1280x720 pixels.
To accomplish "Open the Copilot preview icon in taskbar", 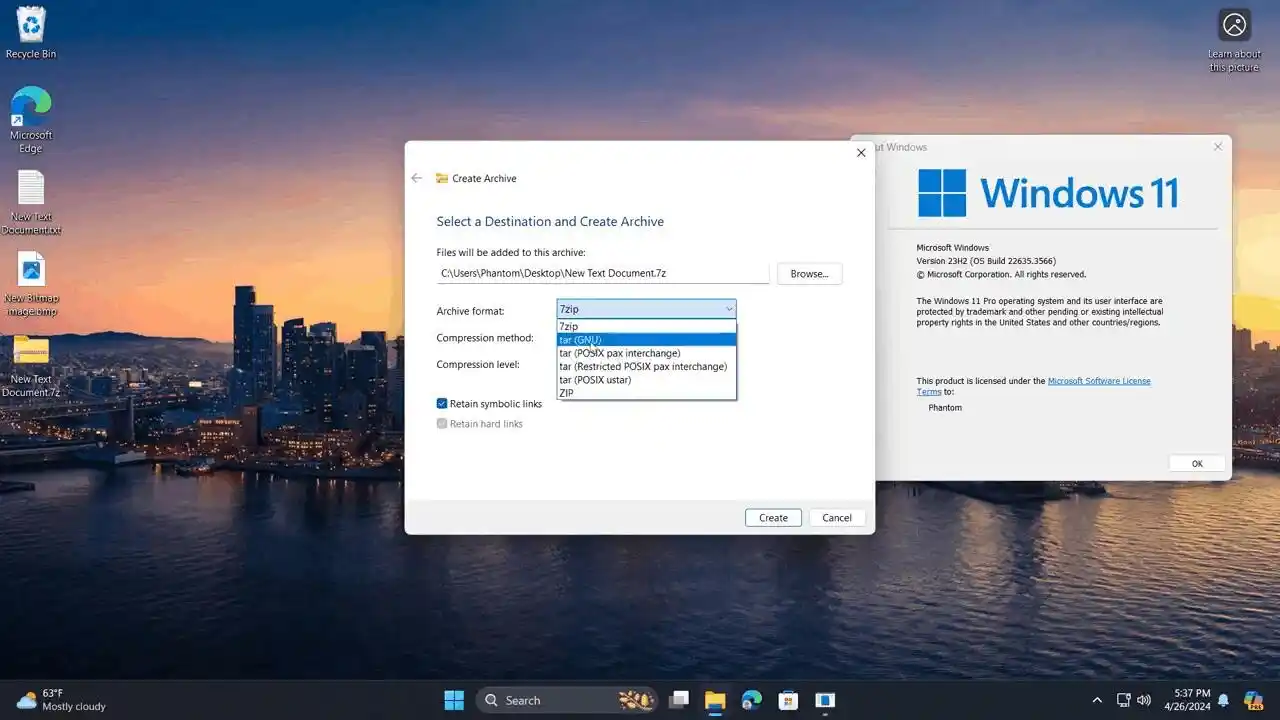I will (1253, 700).
